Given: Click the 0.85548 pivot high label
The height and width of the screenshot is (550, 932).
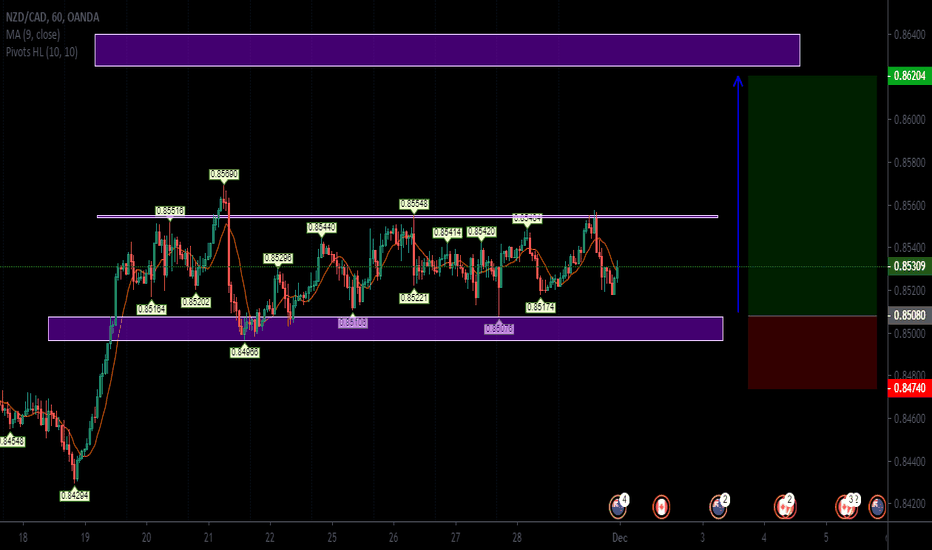Looking at the screenshot, I should click(x=414, y=203).
